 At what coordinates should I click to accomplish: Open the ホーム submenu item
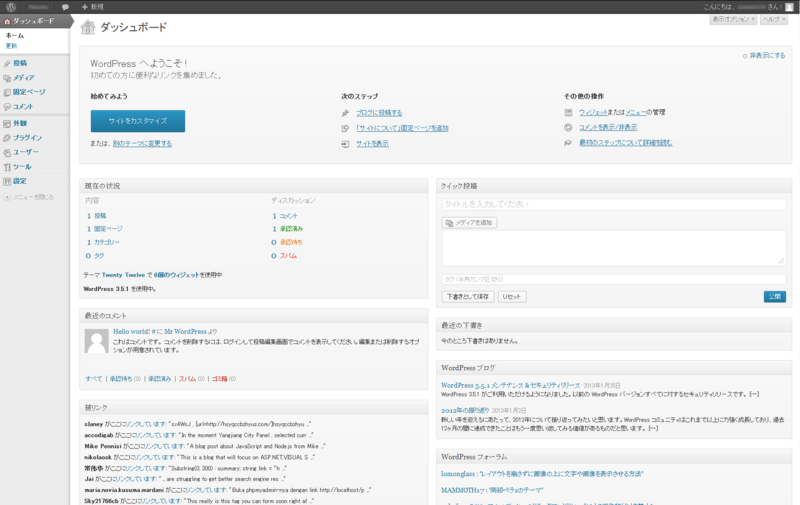[15, 35]
